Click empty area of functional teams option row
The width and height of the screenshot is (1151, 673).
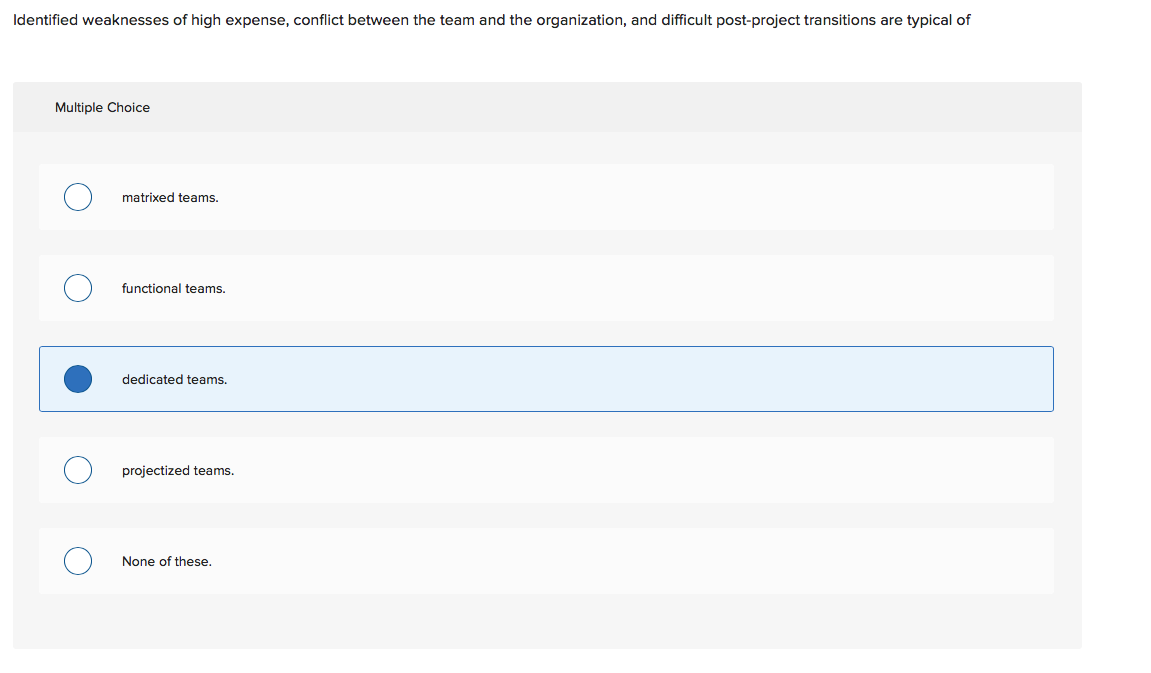point(640,289)
